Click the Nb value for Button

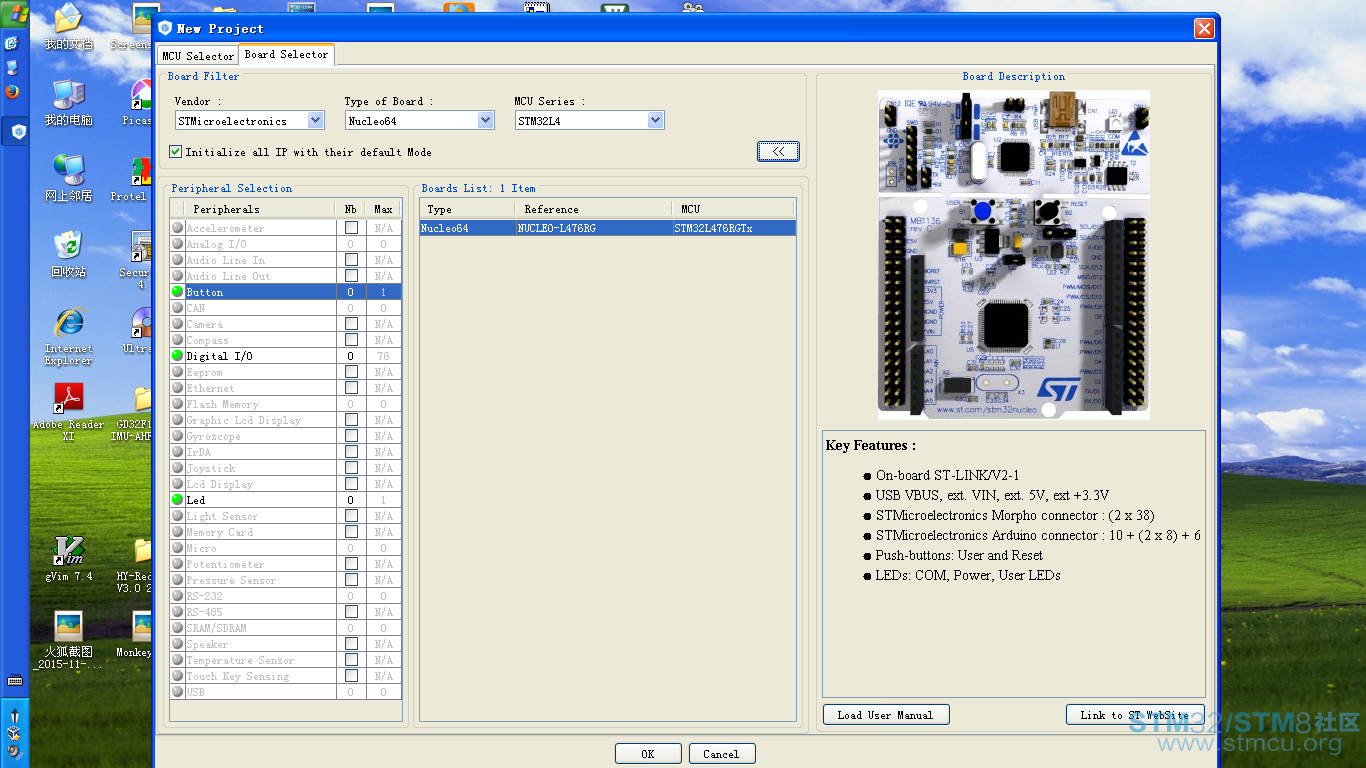tap(350, 292)
